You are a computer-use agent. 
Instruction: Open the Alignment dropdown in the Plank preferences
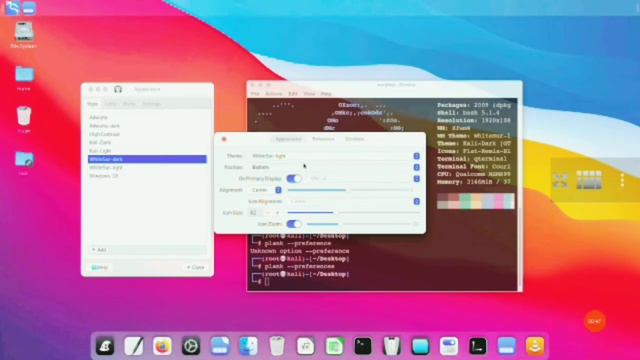(266, 190)
